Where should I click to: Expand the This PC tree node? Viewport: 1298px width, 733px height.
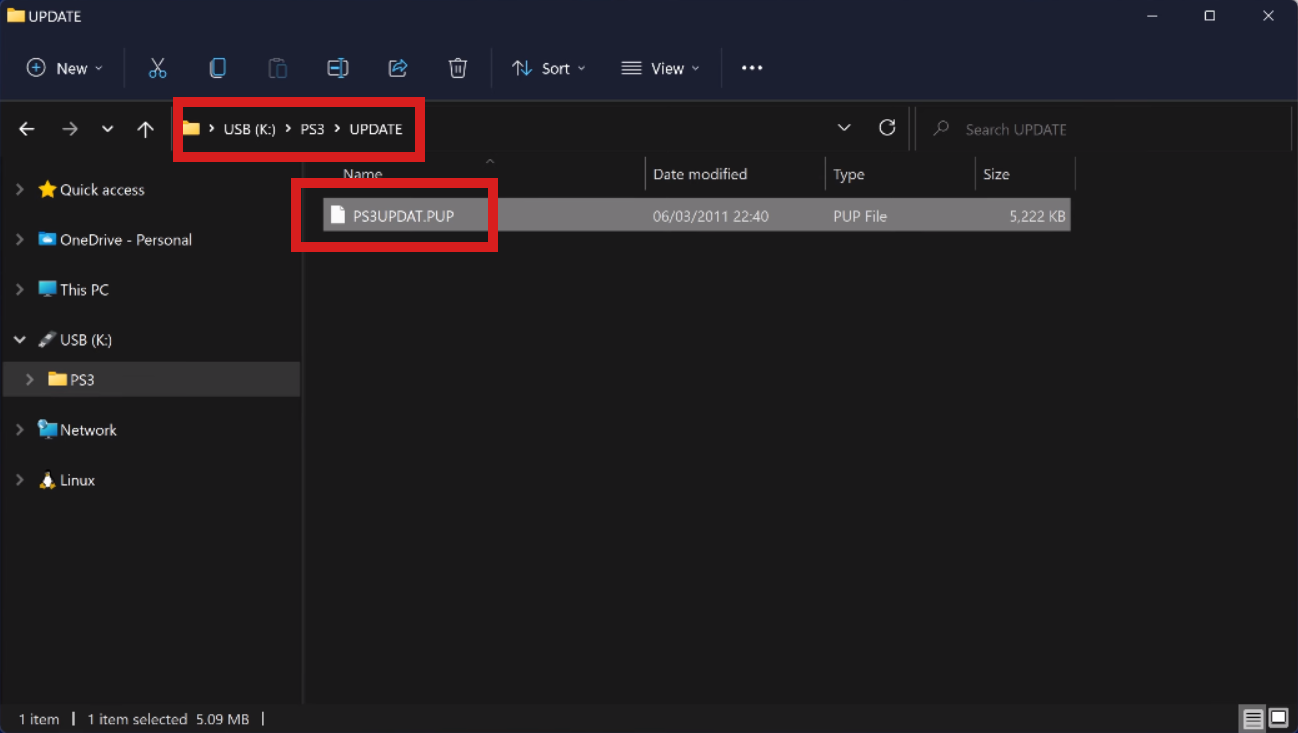point(20,289)
